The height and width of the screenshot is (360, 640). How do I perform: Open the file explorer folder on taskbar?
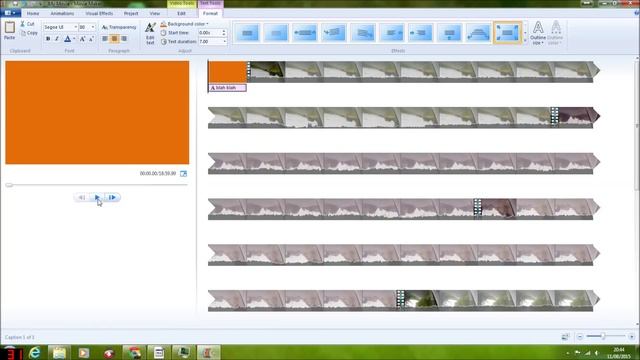tap(59, 353)
